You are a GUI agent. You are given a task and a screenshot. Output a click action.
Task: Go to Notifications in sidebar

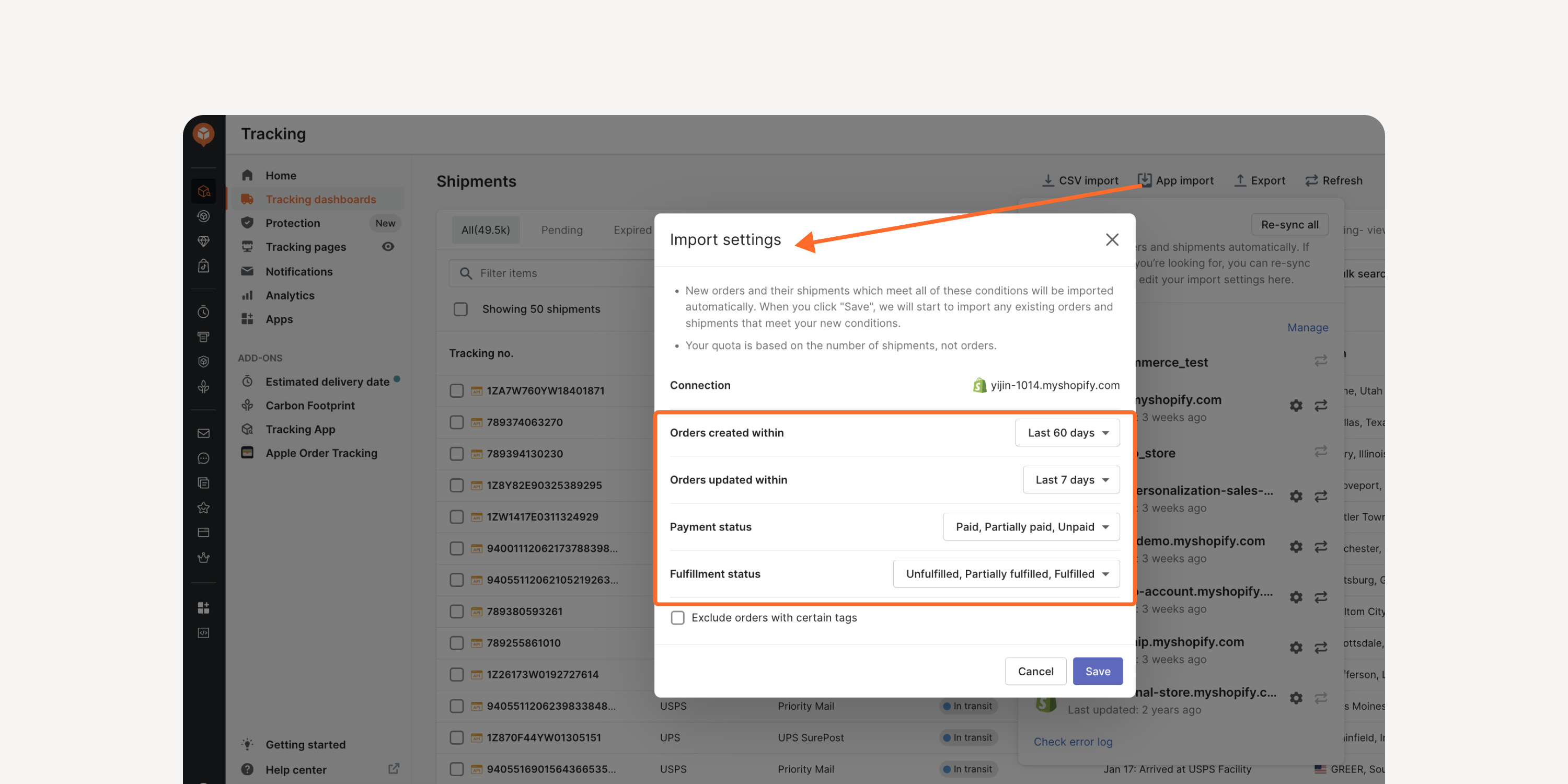tap(298, 271)
